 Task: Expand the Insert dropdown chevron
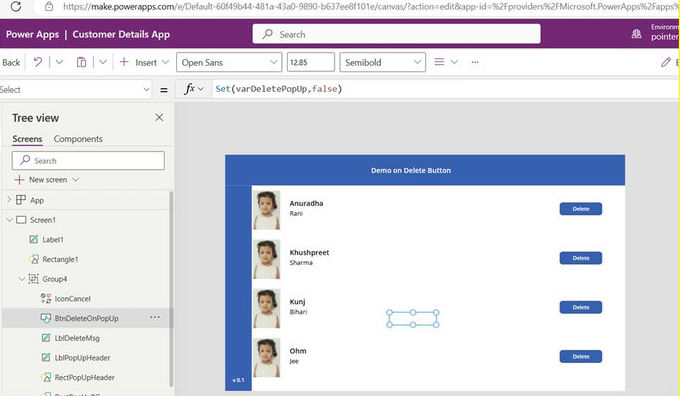coord(165,62)
